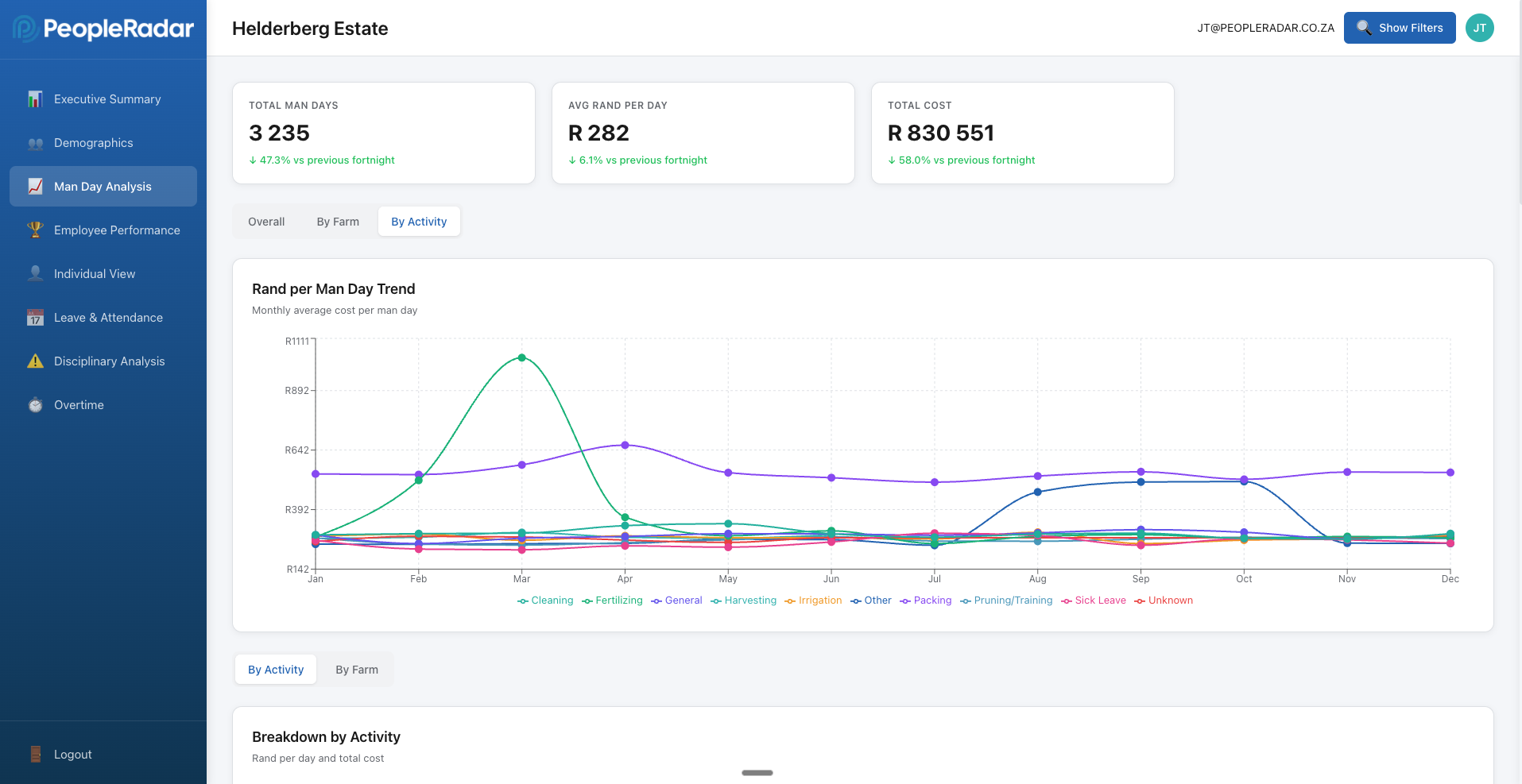The height and width of the screenshot is (784, 1522).
Task: Expand the Show Filters panel
Action: coord(1400,28)
